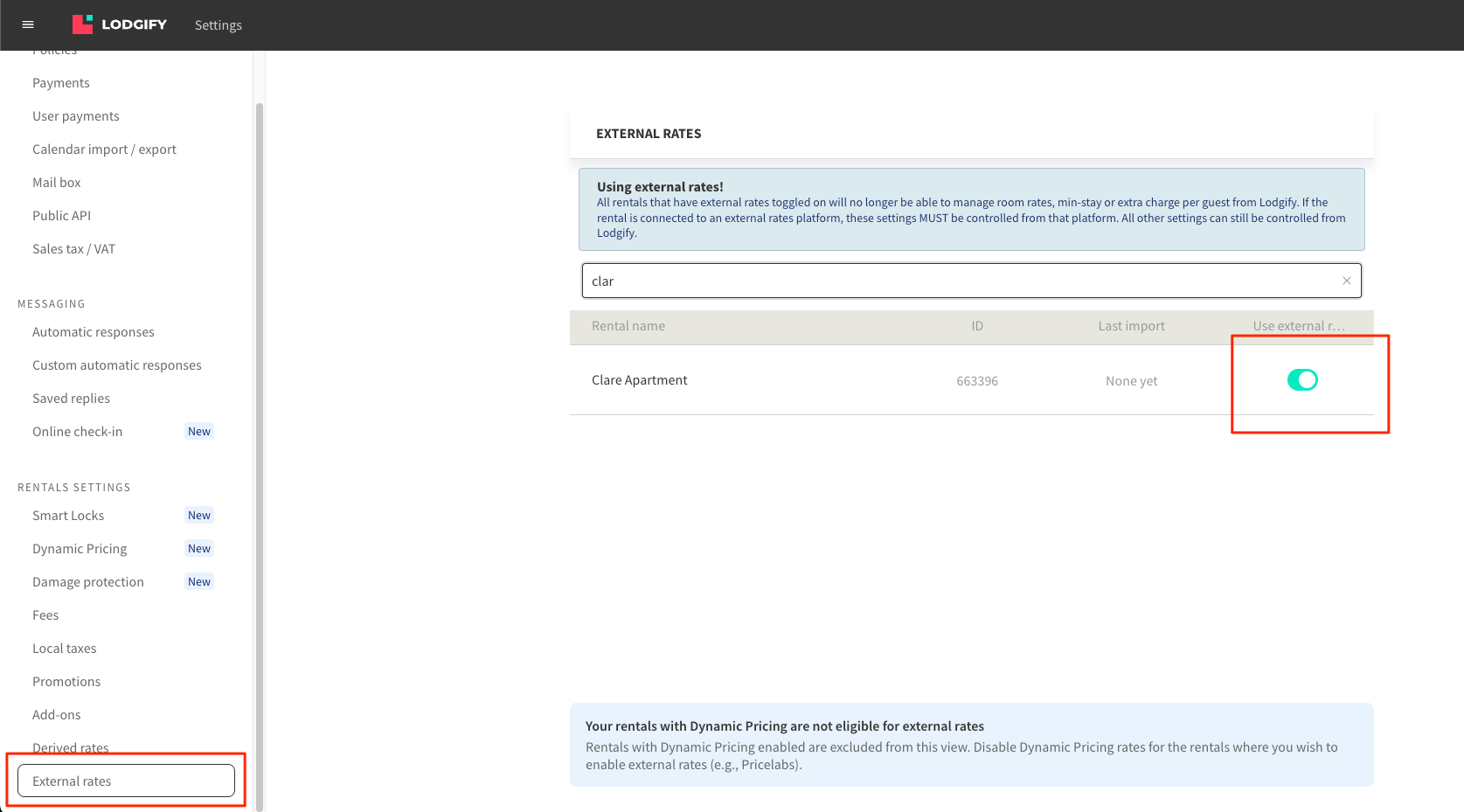Open Automatic responses settings
The height and width of the screenshot is (812, 1464).
coord(94,332)
